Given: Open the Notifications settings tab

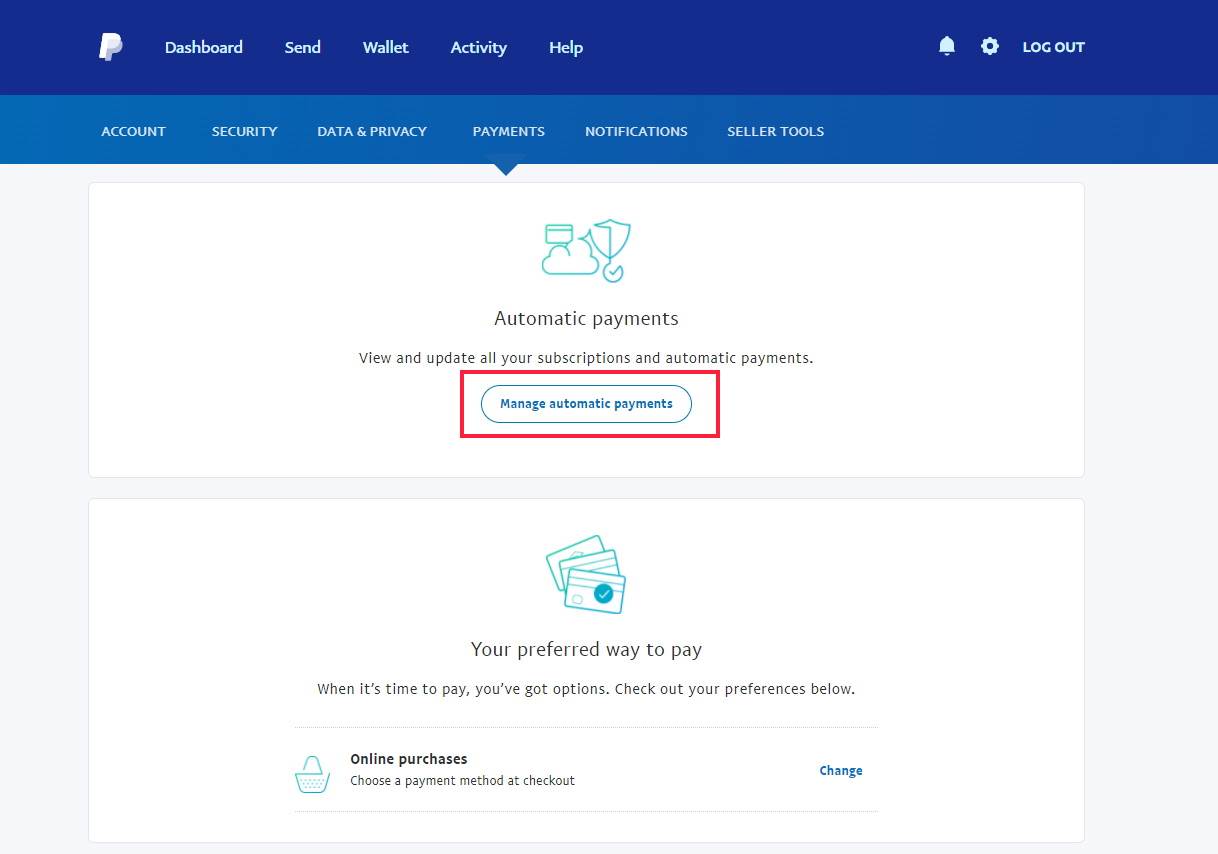Looking at the screenshot, I should click(636, 131).
